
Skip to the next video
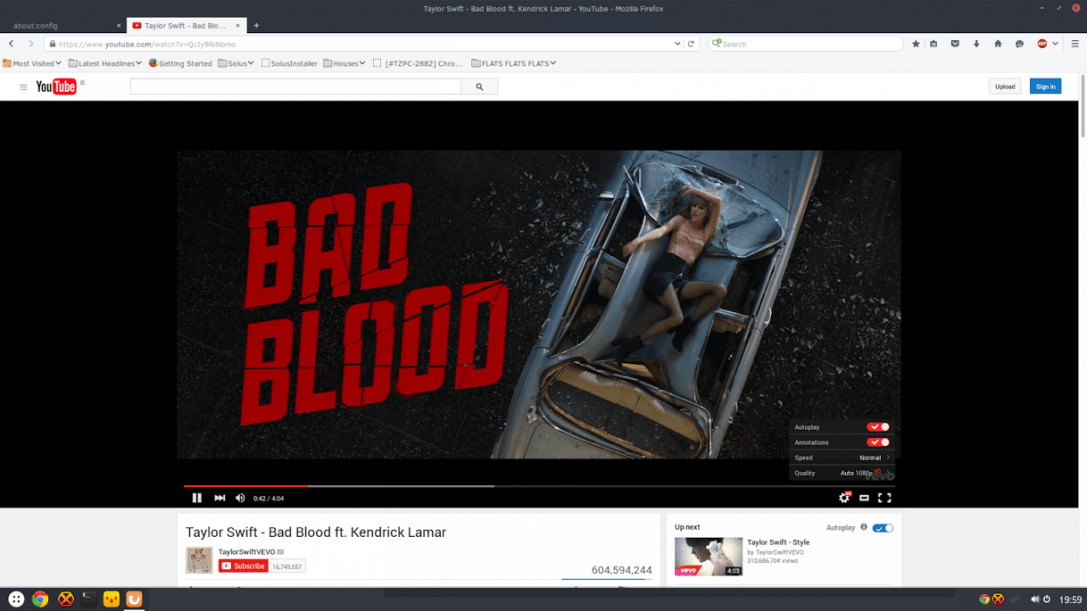[219, 498]
